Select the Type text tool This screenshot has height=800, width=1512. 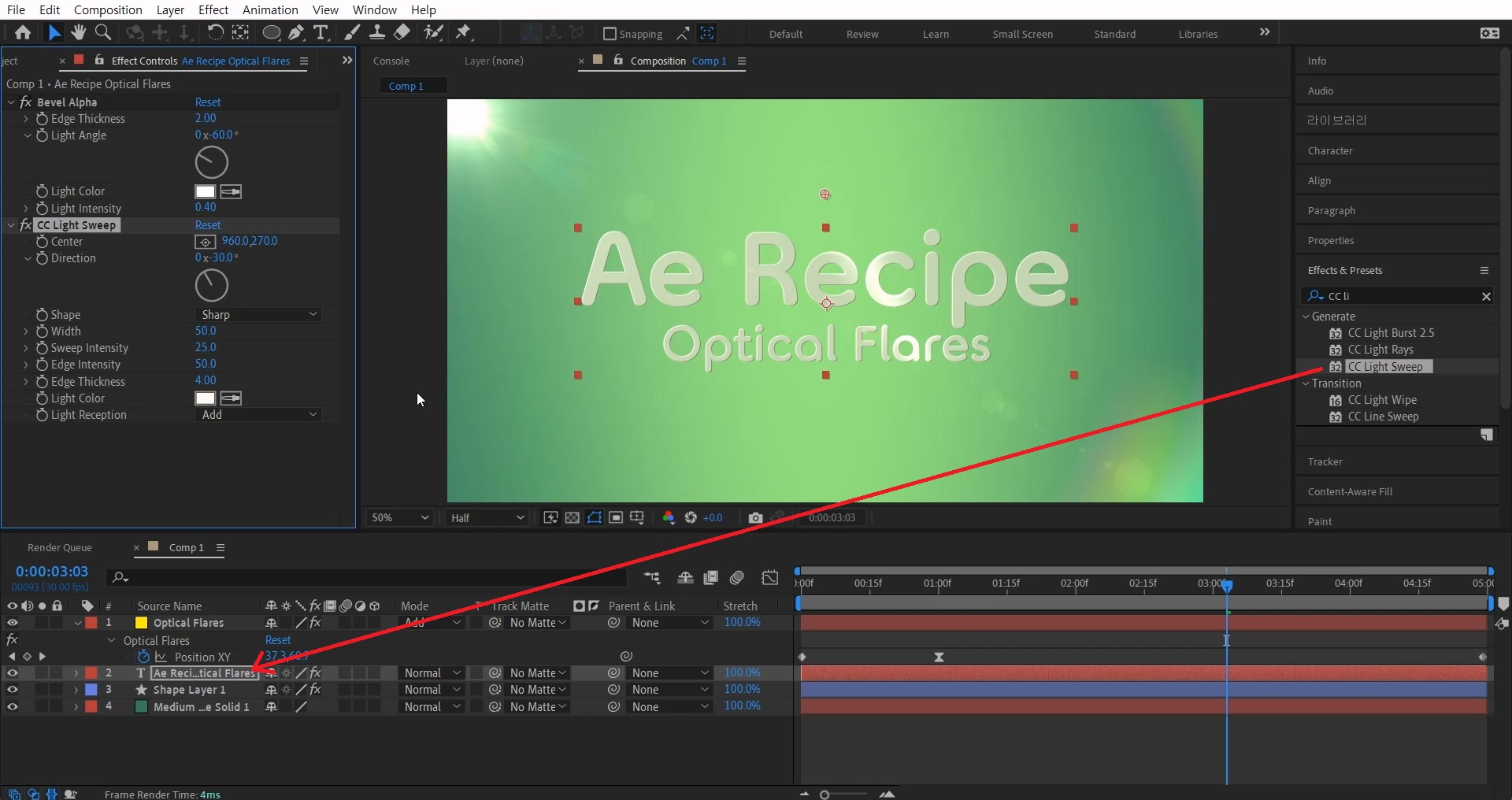(x=321, y=32)
